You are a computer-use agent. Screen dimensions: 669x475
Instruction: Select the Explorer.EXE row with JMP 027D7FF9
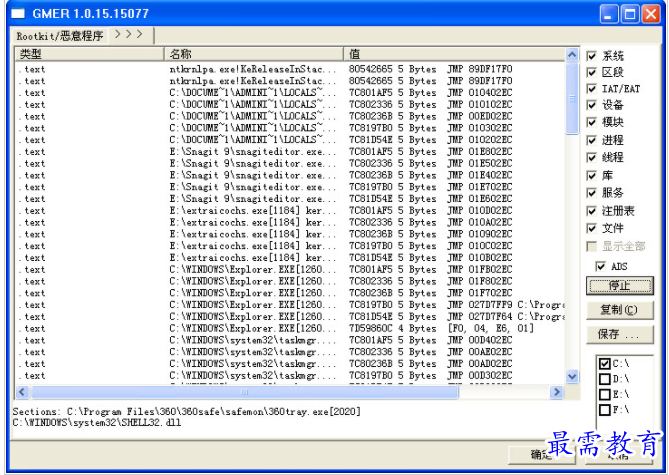pyautogui.click(x=290, y=305)
